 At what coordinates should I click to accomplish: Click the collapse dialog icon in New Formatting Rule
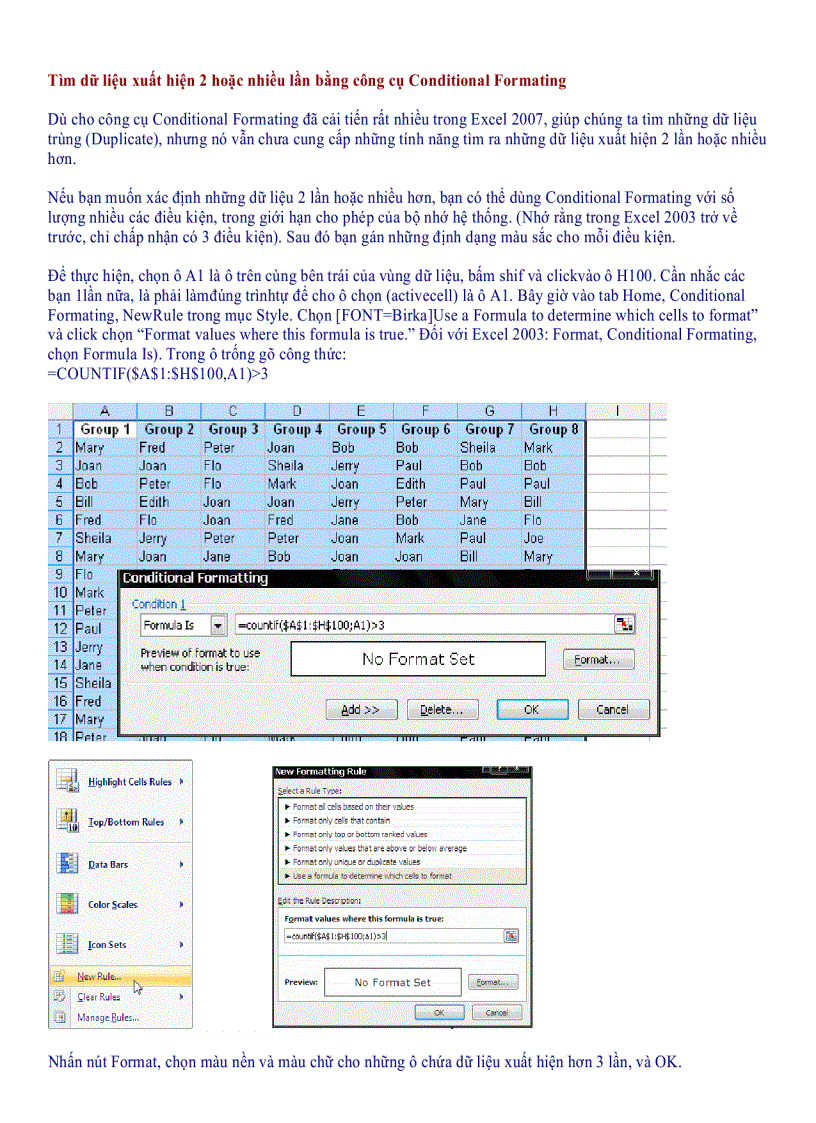click(512, 936)
